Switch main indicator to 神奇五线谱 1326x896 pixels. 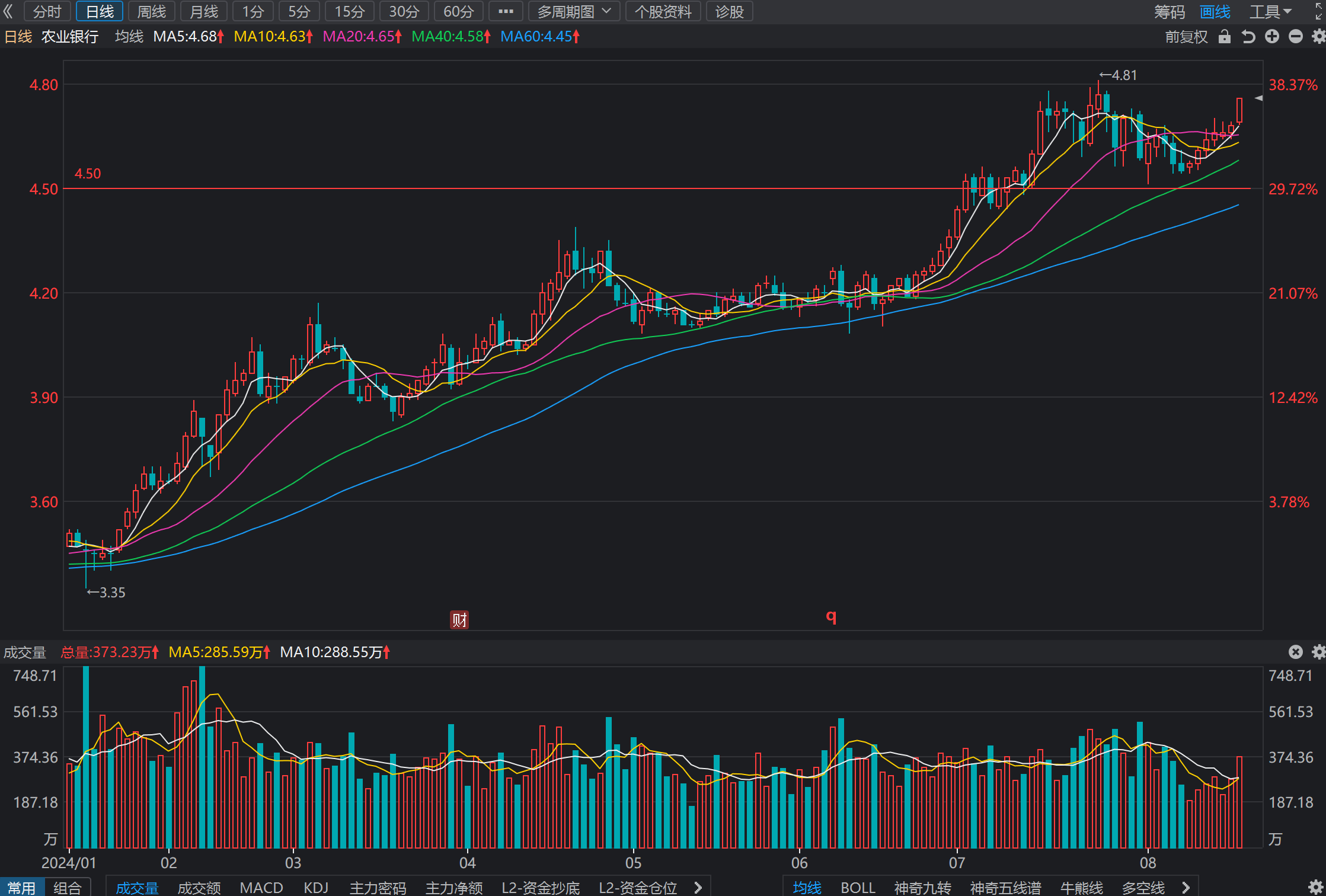1005,887
